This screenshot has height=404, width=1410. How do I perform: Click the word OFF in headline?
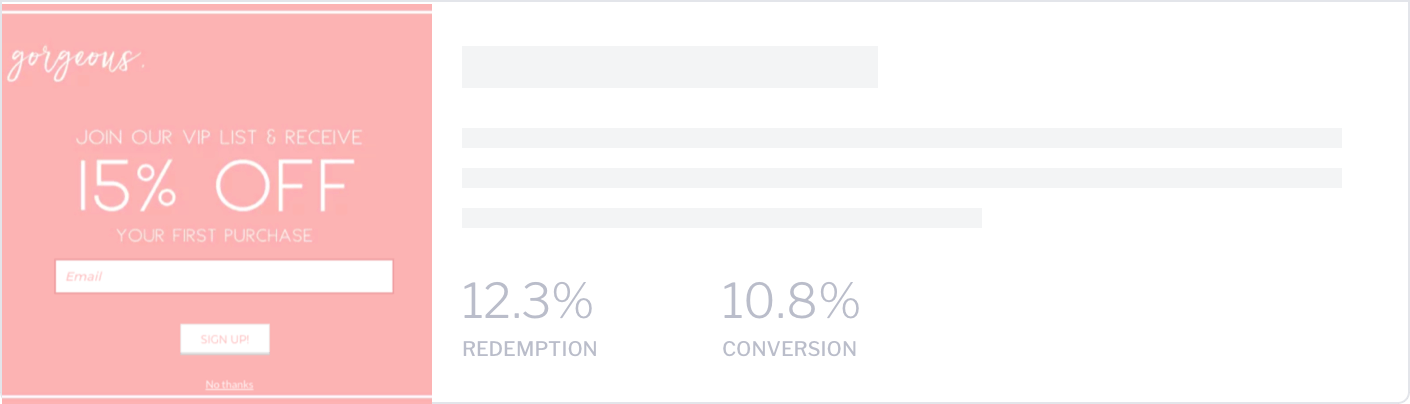[x=284, y=186]
